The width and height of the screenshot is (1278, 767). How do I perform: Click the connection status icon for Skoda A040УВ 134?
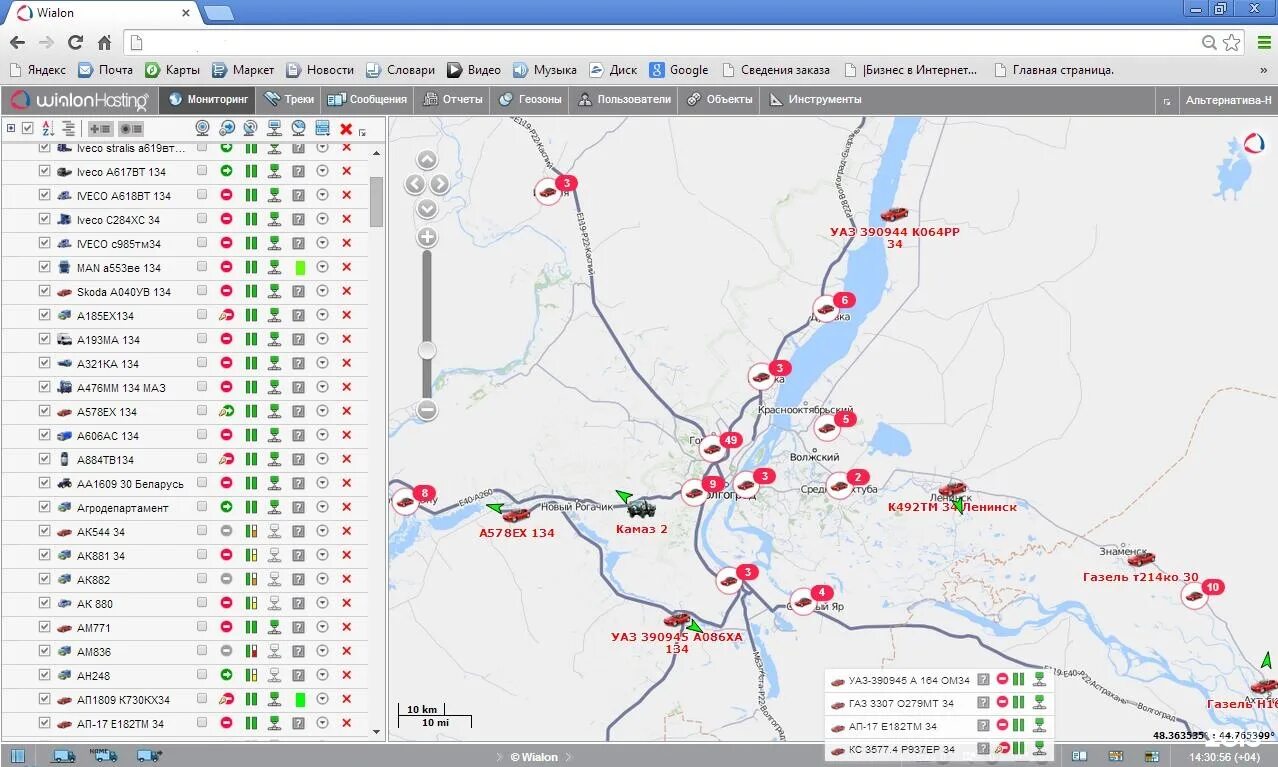pos(274,291)
